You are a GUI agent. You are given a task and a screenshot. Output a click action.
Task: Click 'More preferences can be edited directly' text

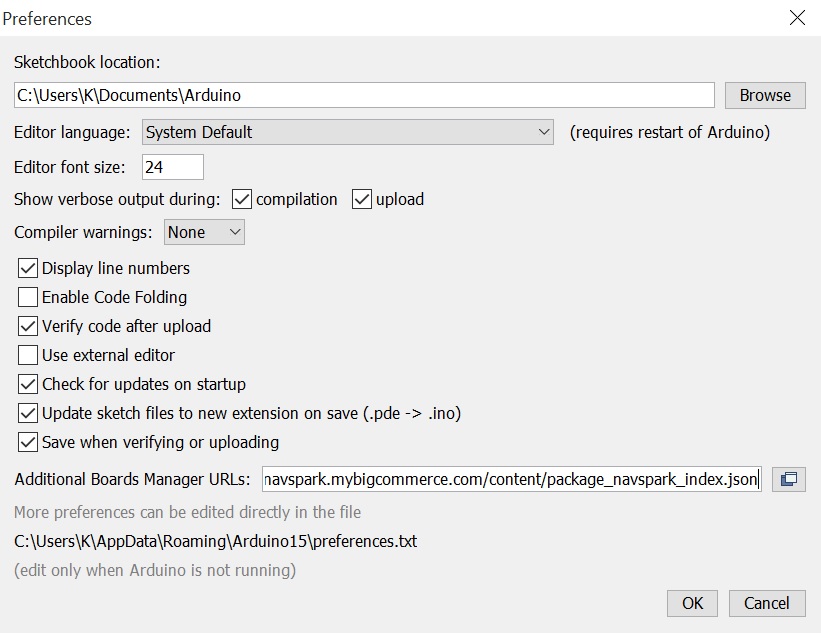(x=187, y=512)
